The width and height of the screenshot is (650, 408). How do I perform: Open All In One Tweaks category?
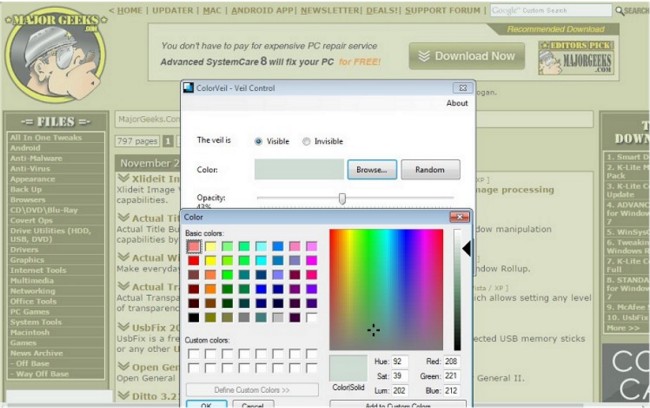pos(46,137)
